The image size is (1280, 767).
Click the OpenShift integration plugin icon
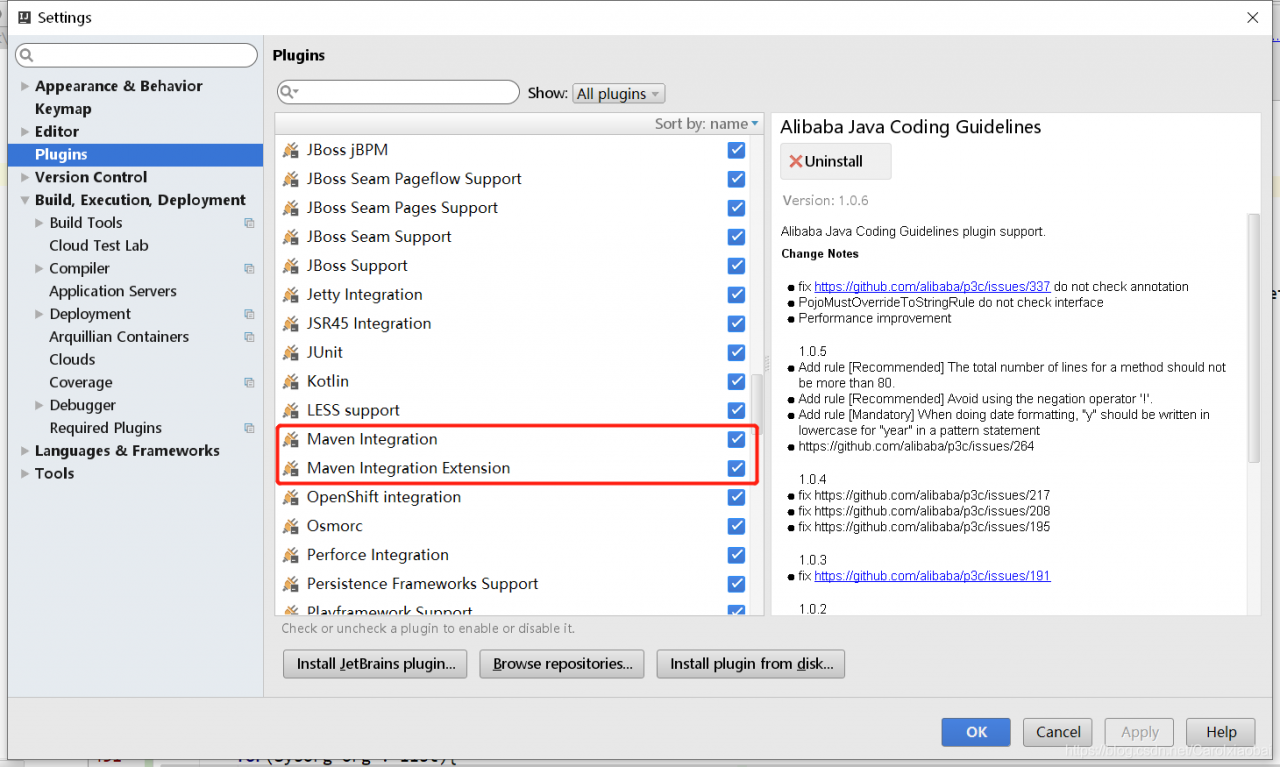[x=291, y=498]
